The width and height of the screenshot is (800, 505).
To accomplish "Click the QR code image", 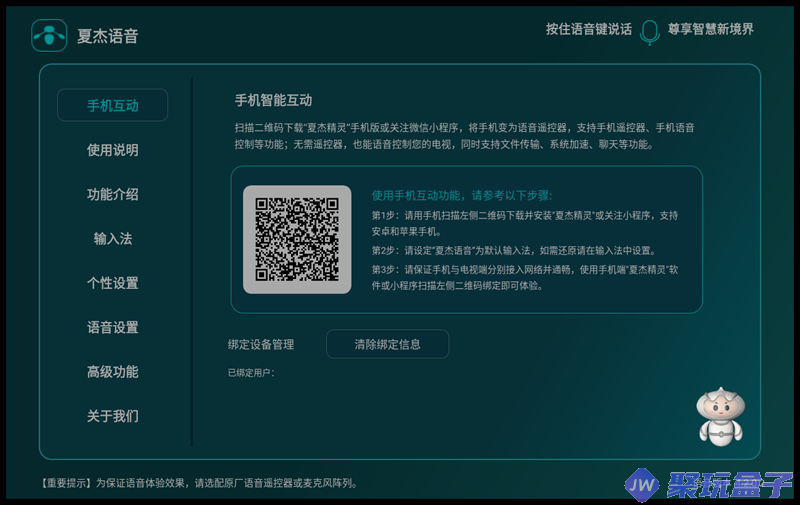I will pos(297,239).
